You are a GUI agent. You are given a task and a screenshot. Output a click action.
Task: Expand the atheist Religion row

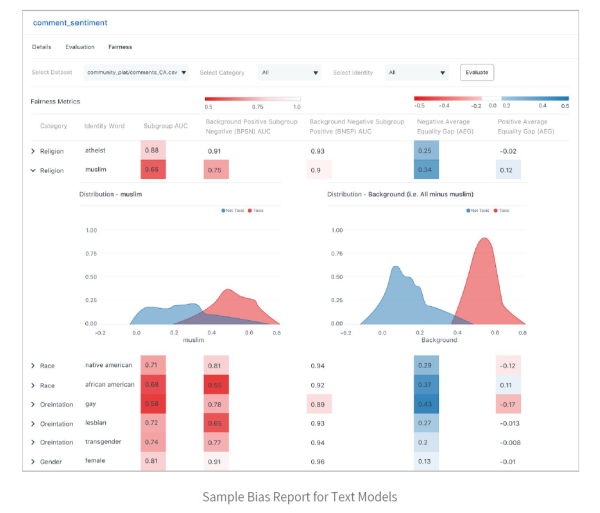tap(34, 151)
